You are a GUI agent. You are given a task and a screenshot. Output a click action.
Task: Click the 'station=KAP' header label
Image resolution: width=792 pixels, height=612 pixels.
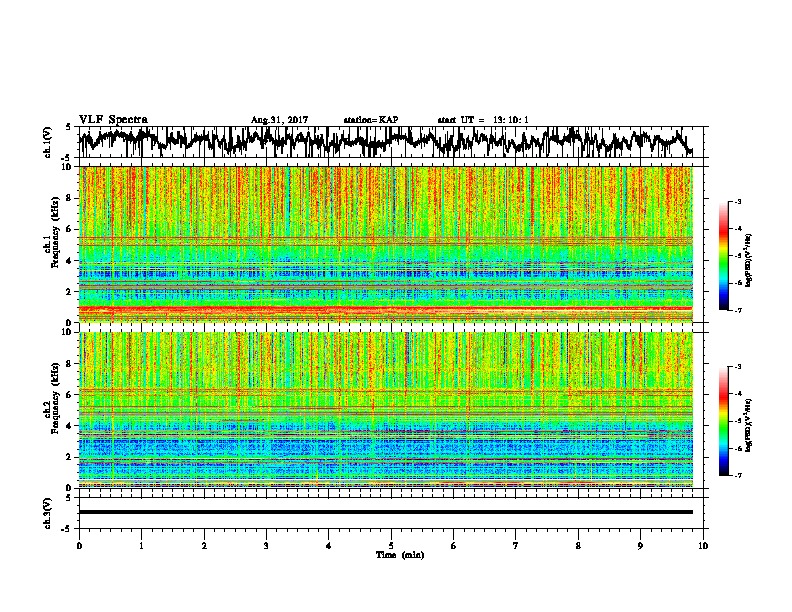371,120
